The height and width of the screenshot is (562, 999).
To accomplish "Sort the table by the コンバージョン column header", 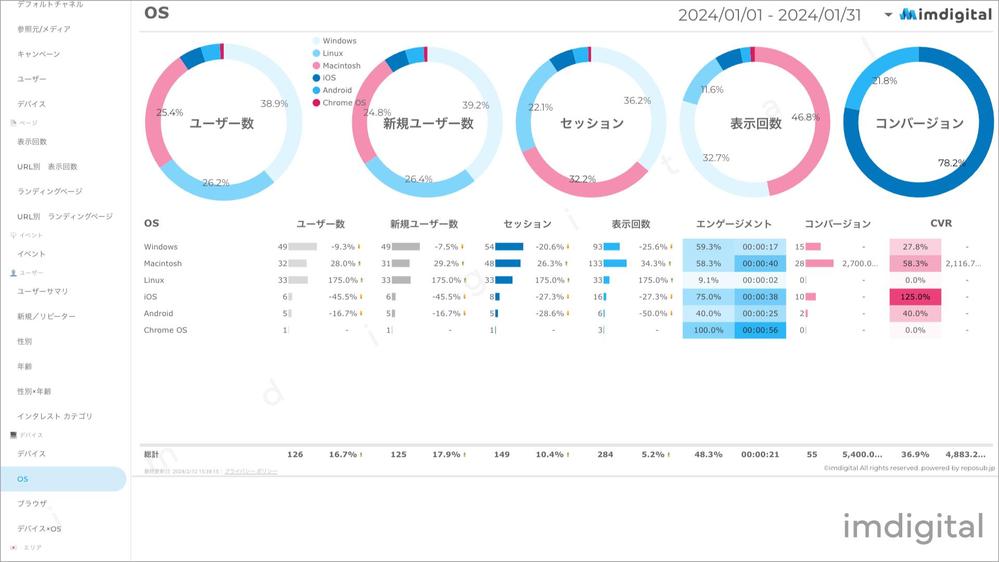I will pos(837,224).
